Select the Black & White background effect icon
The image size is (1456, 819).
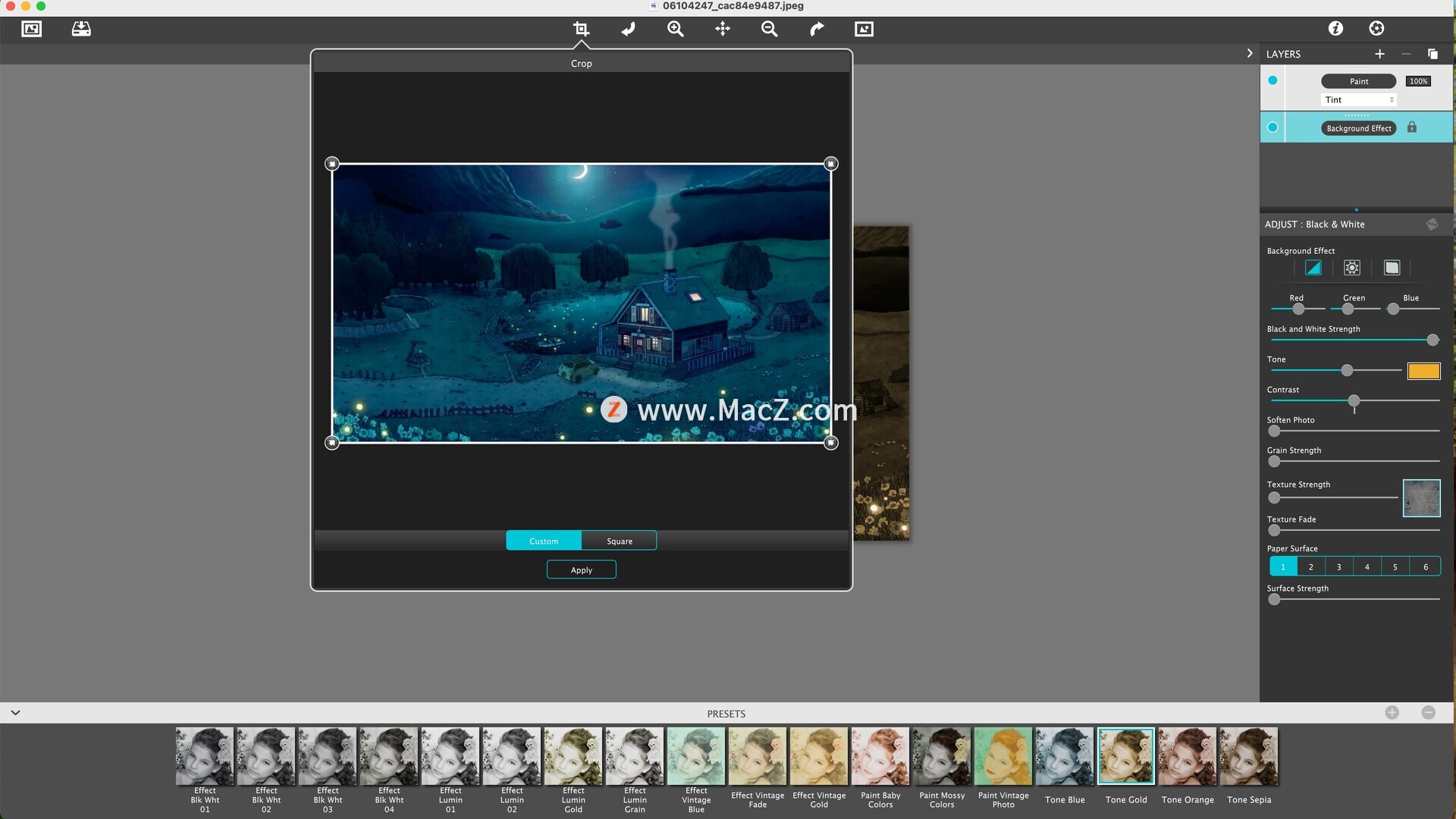(1313, 268)
